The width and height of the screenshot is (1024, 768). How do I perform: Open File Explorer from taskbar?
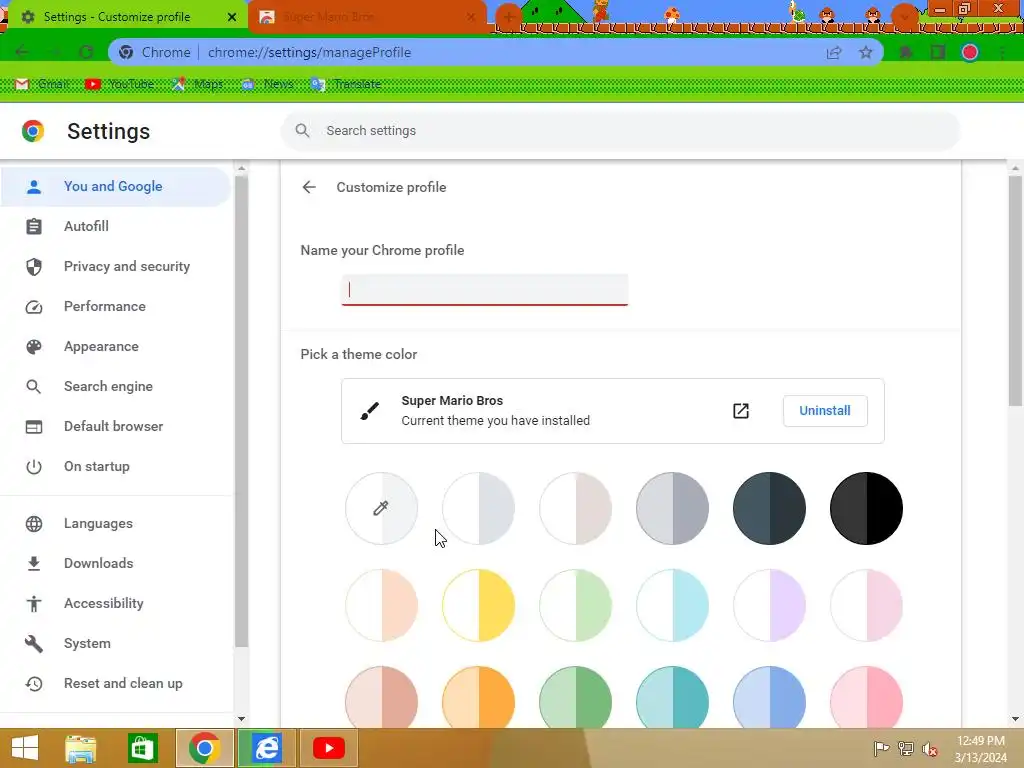tap(80, 748)
